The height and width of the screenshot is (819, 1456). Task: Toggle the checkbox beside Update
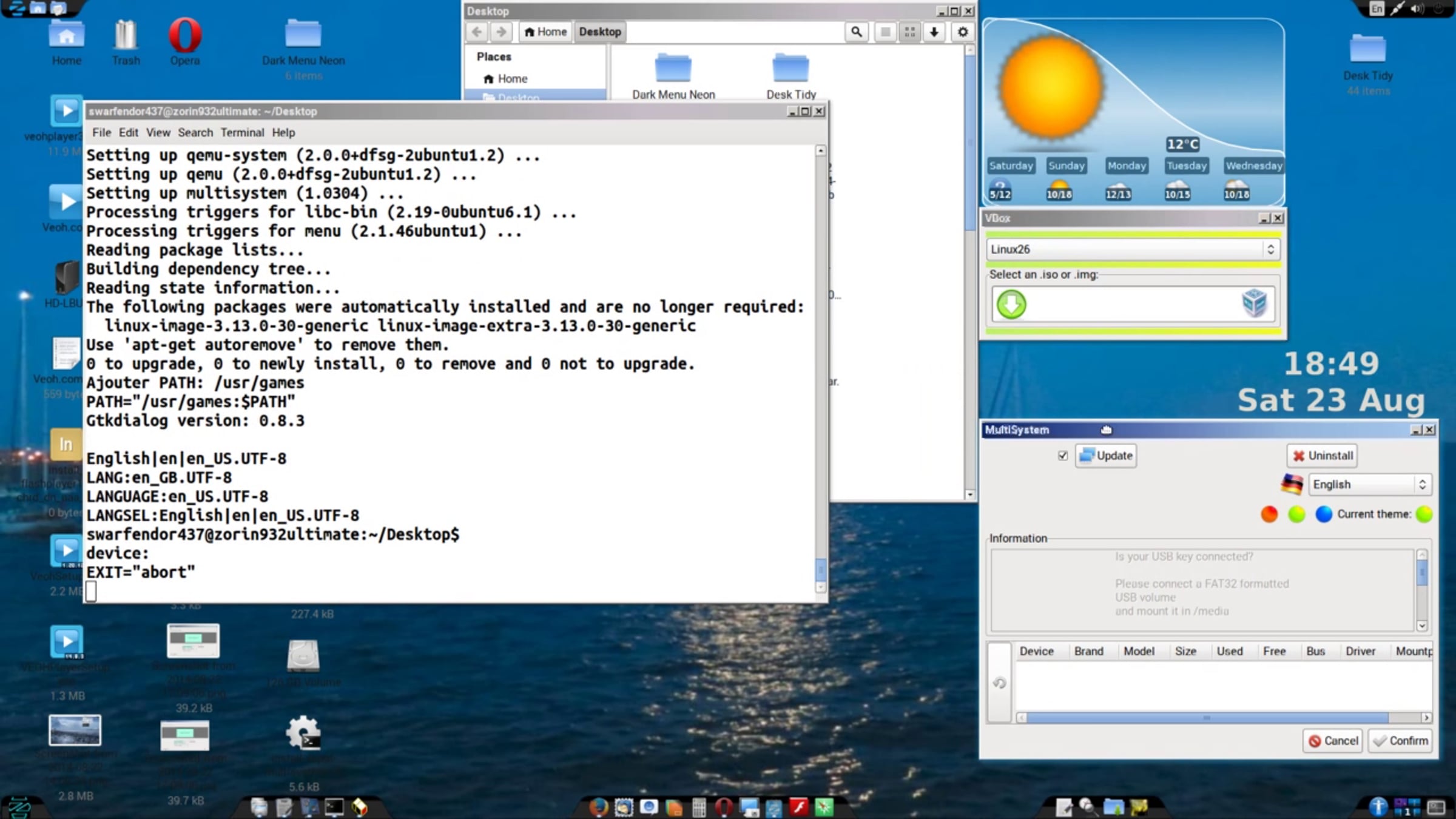tap(1062, 456)
